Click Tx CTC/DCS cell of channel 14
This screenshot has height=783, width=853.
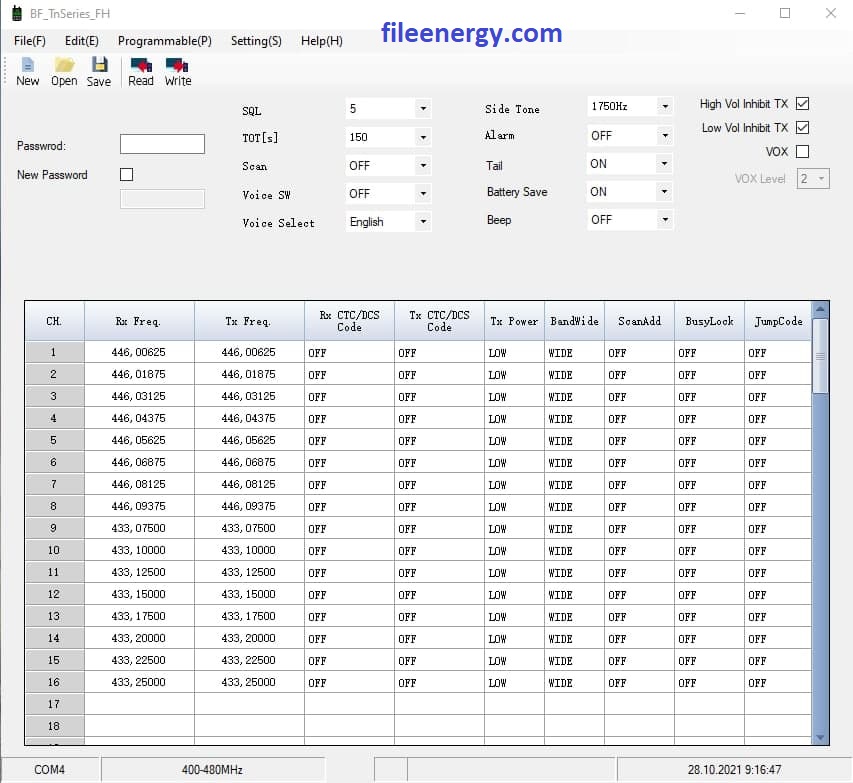point(440,638)
